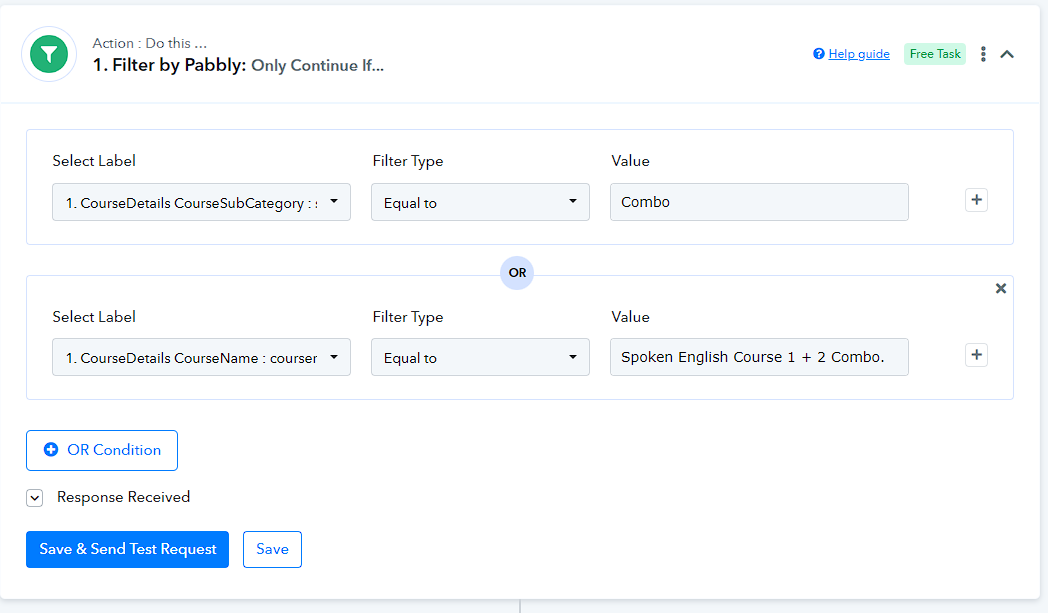
Task: Open the CourseName Select Label dropdown
Action: click(201, 357)
